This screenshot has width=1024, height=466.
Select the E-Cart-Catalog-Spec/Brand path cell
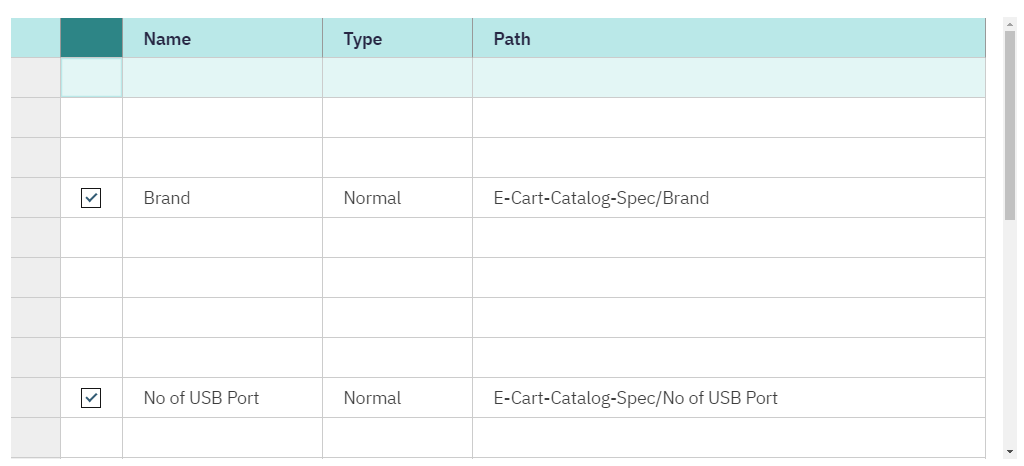pyautogui.click(x=729, y=198)
